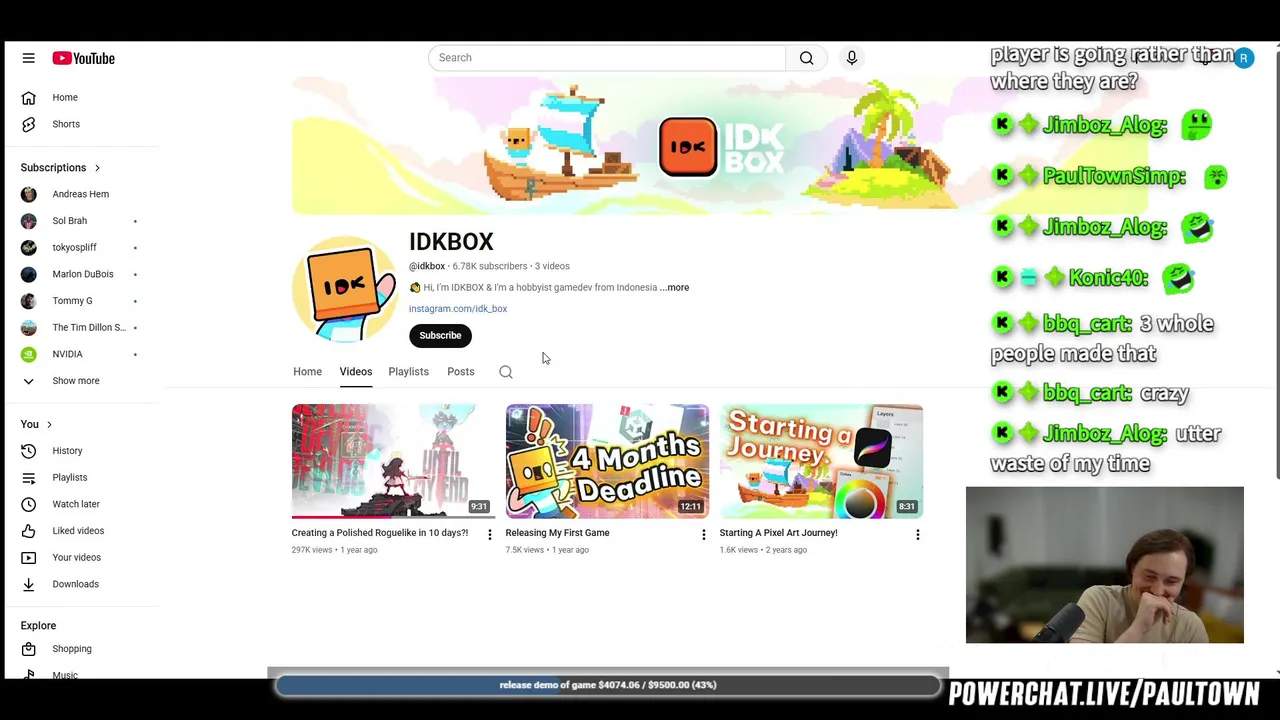Click the search input field
The image size is (1280, 720).
point(607,58)
